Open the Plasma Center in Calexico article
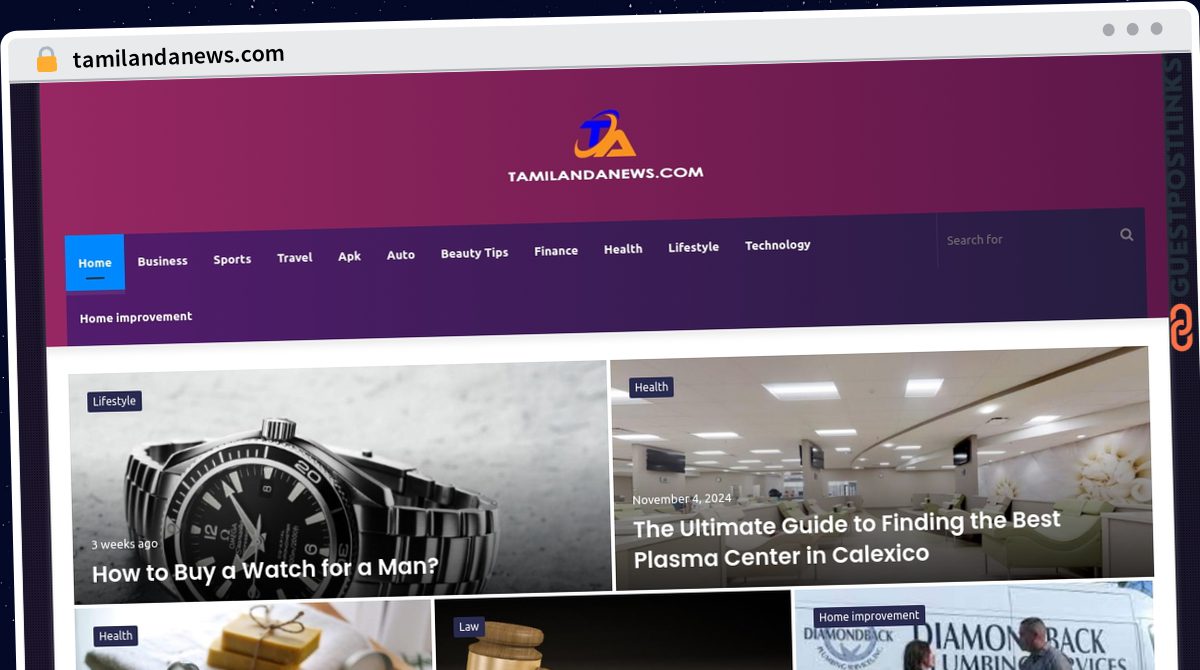 [x=846, y=538]
